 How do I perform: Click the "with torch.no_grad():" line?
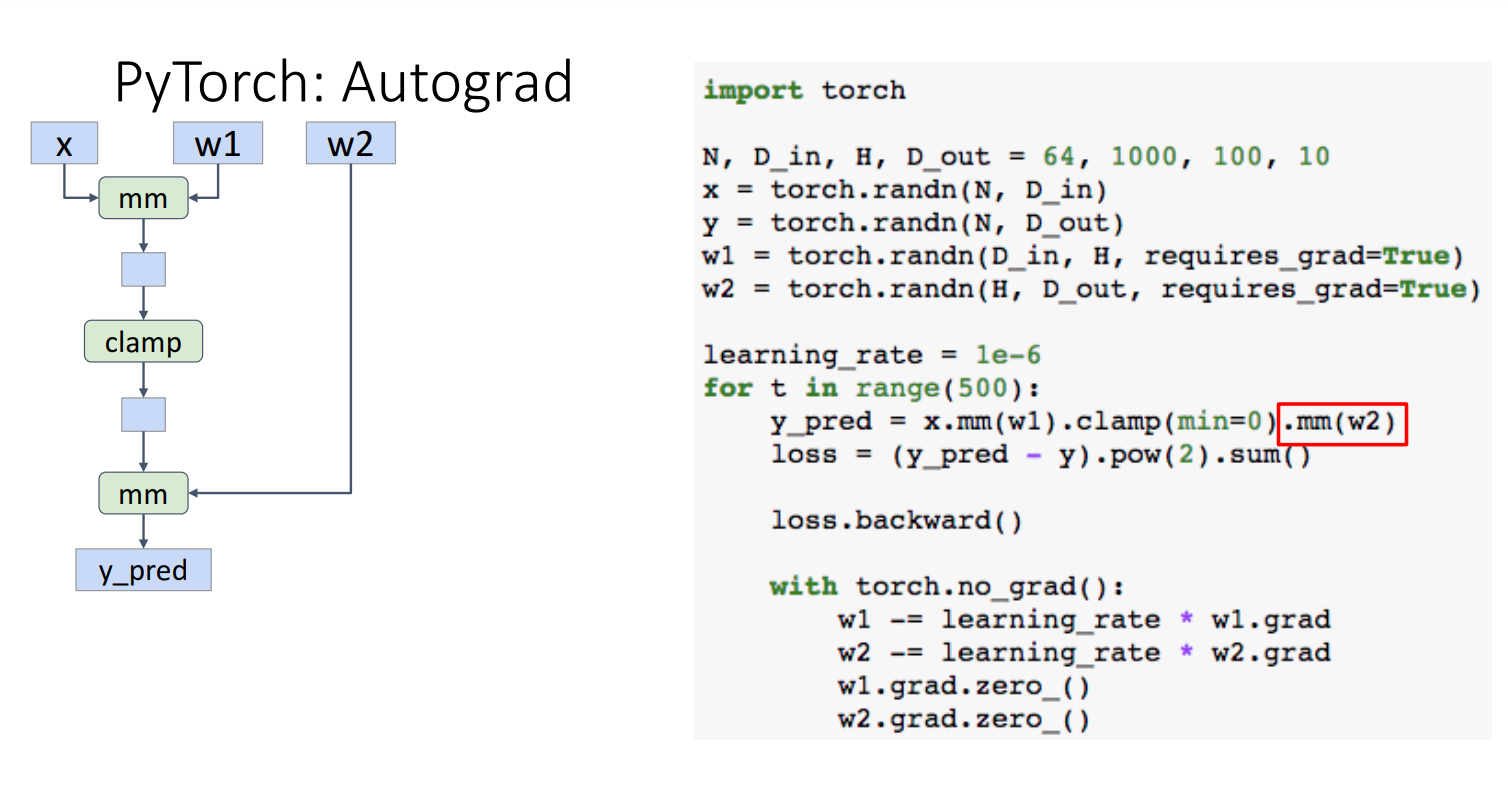point(947,587)
